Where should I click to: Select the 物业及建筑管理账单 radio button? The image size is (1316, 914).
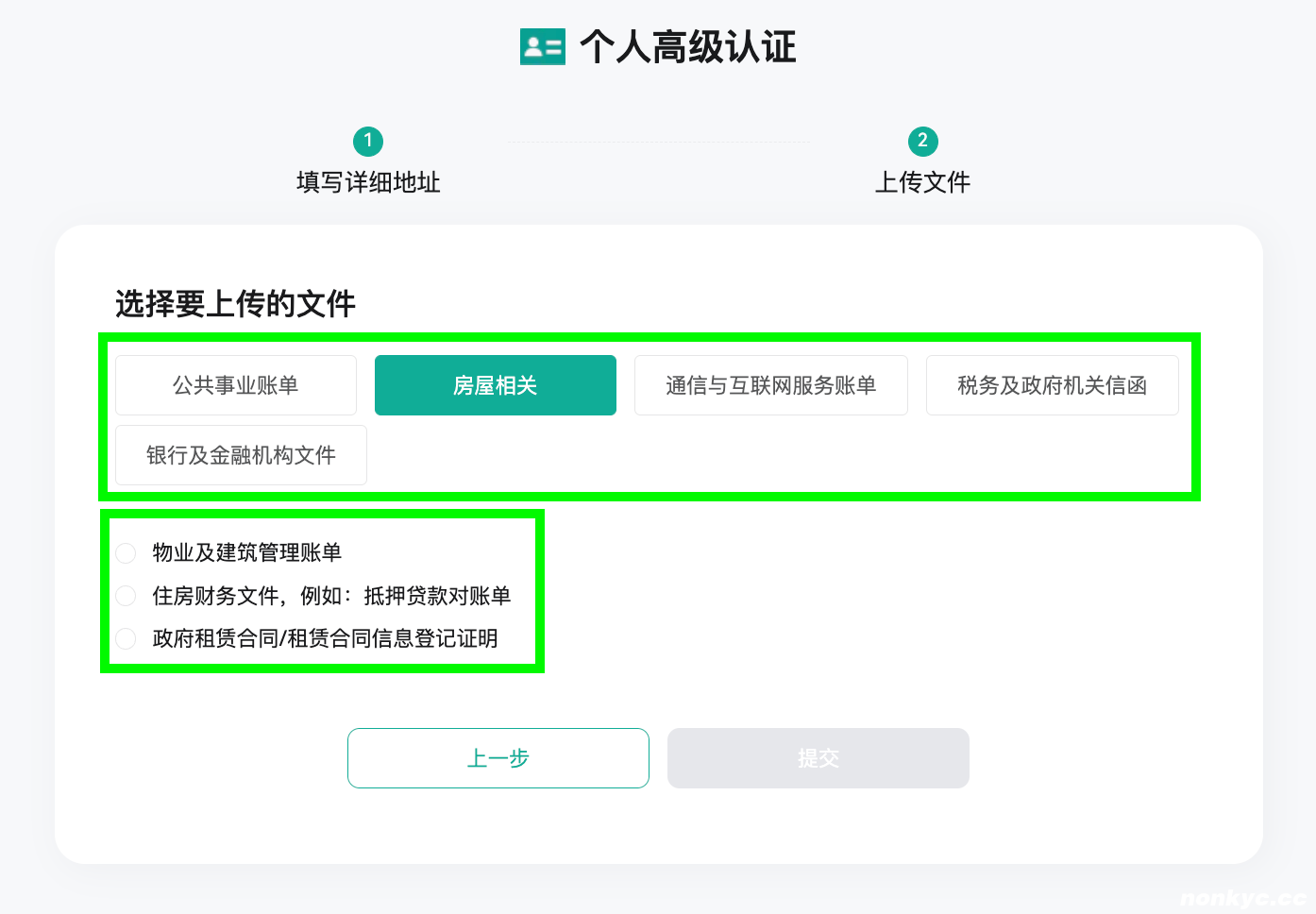(126, 552)
